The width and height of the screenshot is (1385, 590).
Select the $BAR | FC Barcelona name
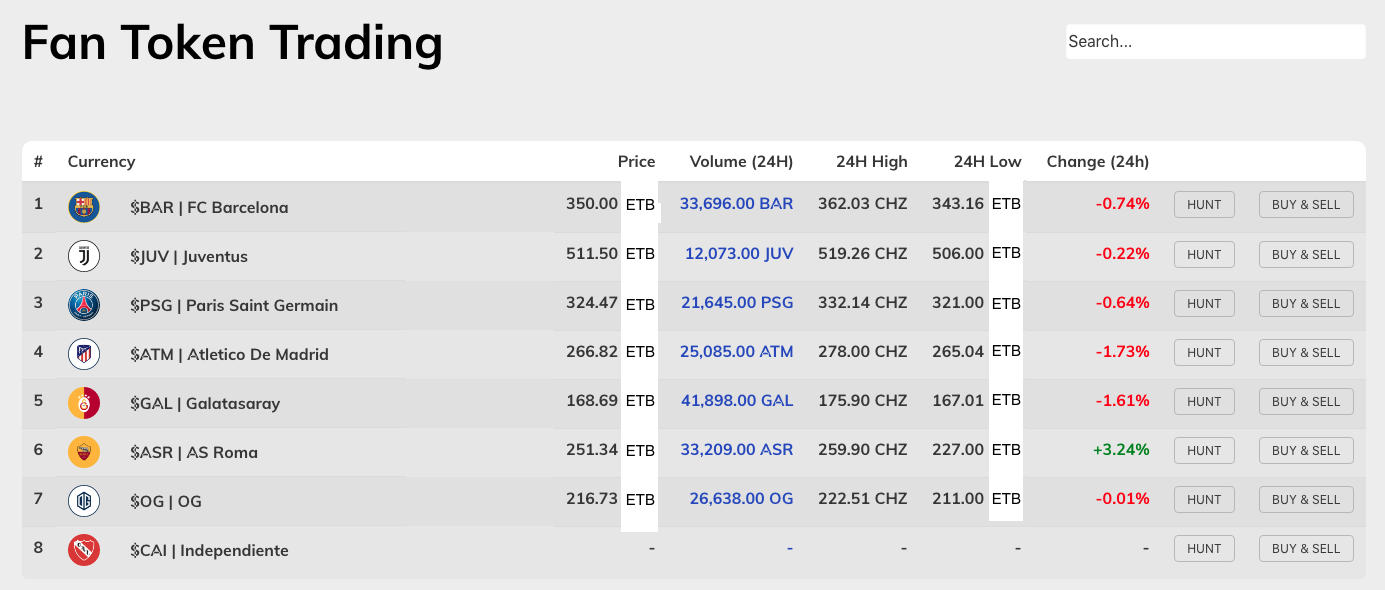[x=209, y=208]
